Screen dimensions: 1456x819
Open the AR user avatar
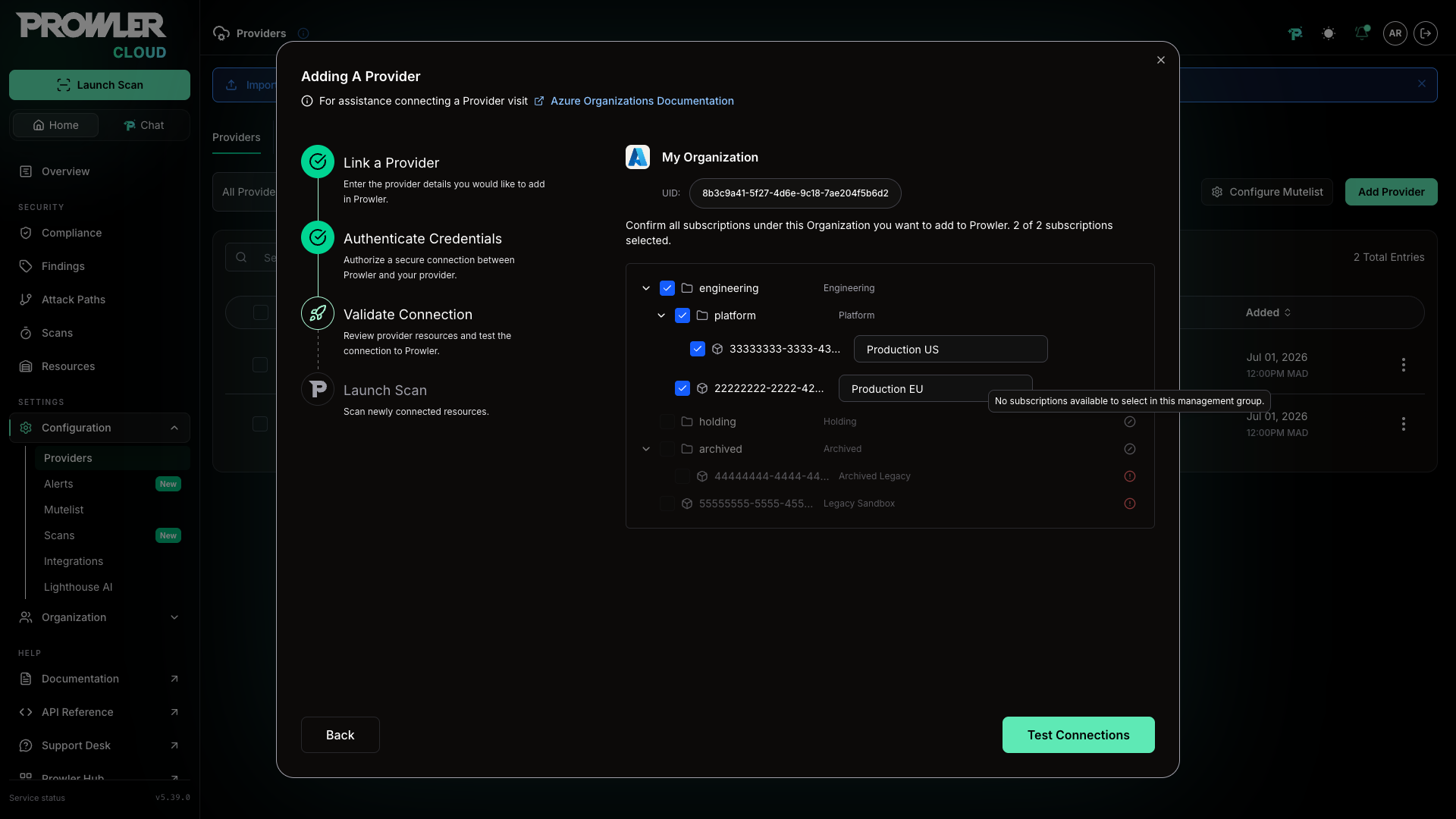[1395, 33]
